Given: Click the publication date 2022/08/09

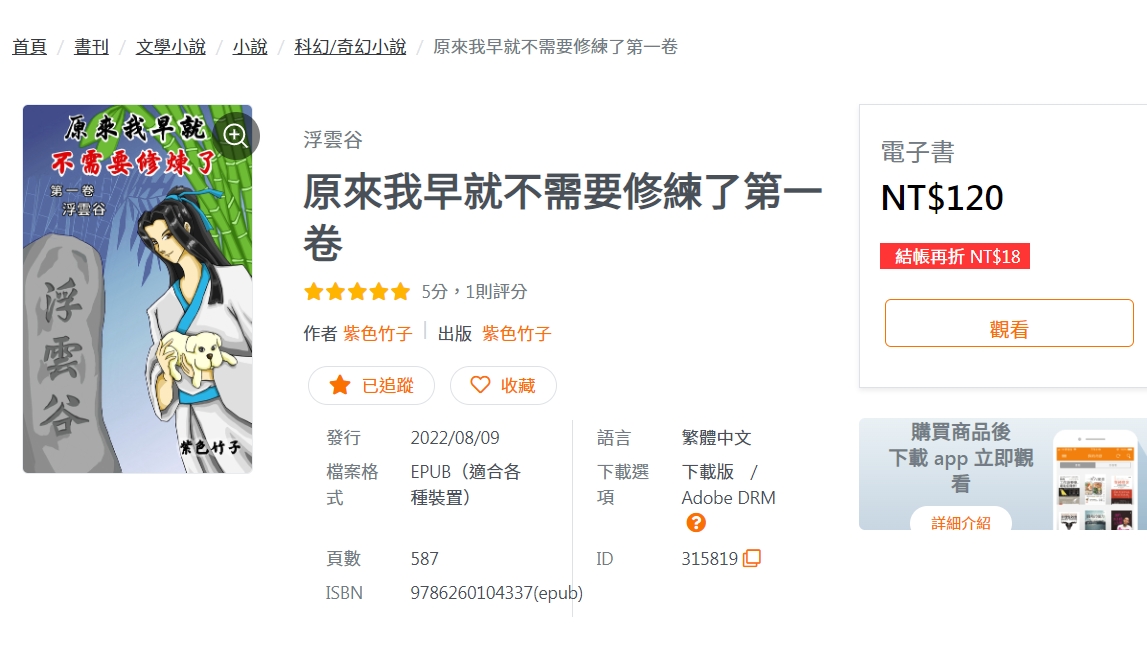Looking at the screenshot, I should (455, 438).
